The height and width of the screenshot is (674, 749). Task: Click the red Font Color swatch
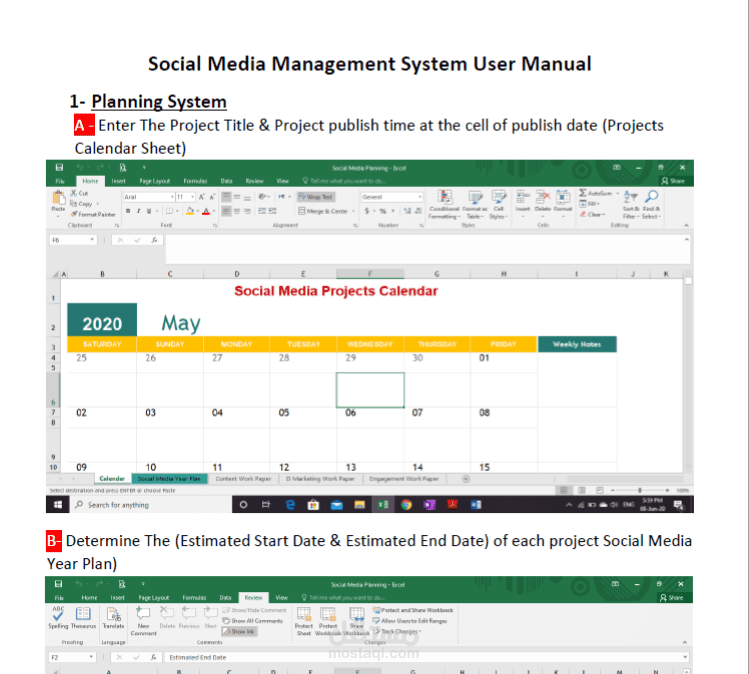[206, 211]
